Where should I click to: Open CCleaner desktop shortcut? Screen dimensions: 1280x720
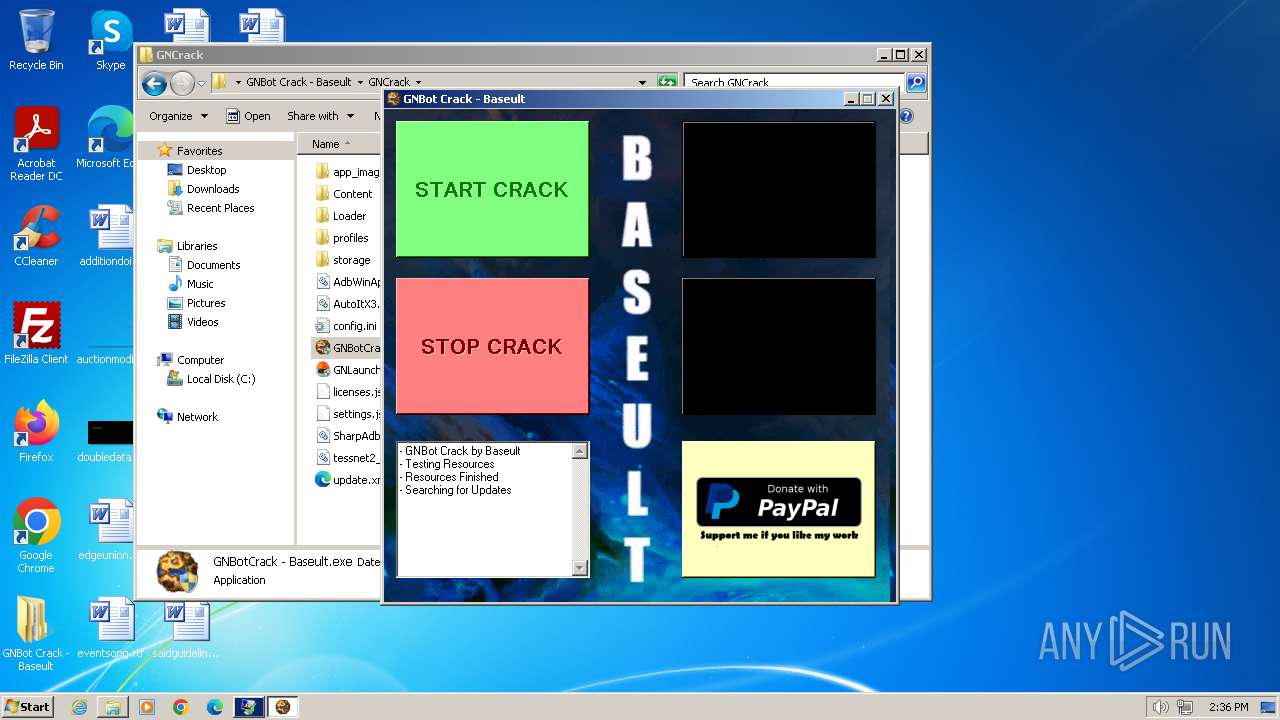click(36, 236)
